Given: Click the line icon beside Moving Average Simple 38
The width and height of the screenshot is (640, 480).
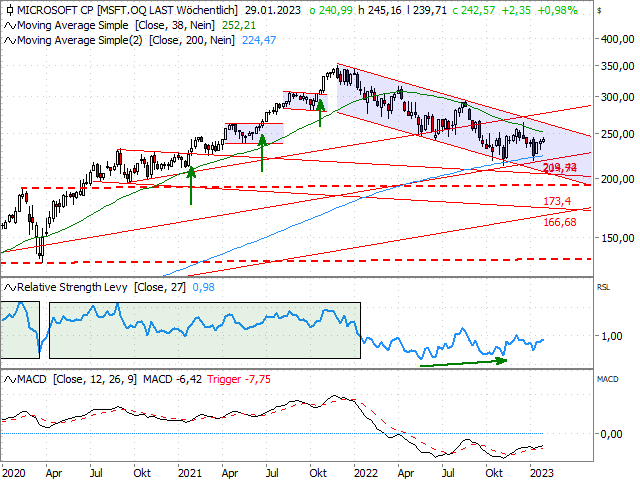Looking at the screenshot, I should pos(10,26).
